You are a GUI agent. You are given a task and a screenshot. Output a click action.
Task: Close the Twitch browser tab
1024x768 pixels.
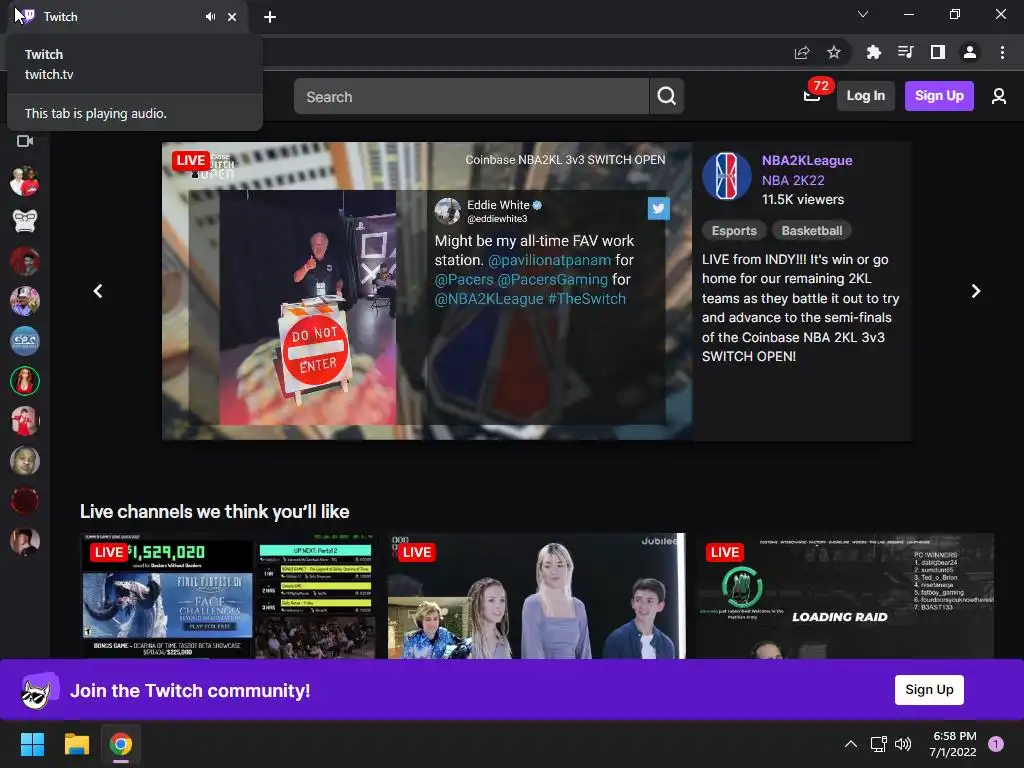tap(232, 17)
